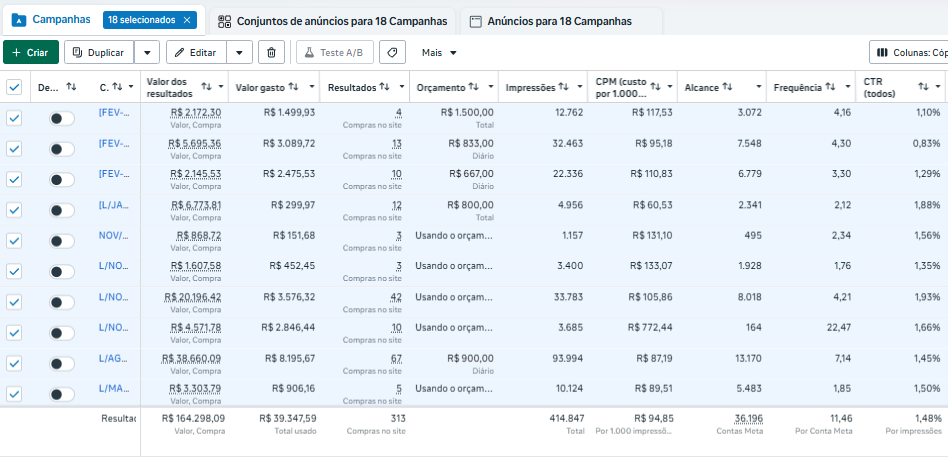Click the green Criar button

31,53
